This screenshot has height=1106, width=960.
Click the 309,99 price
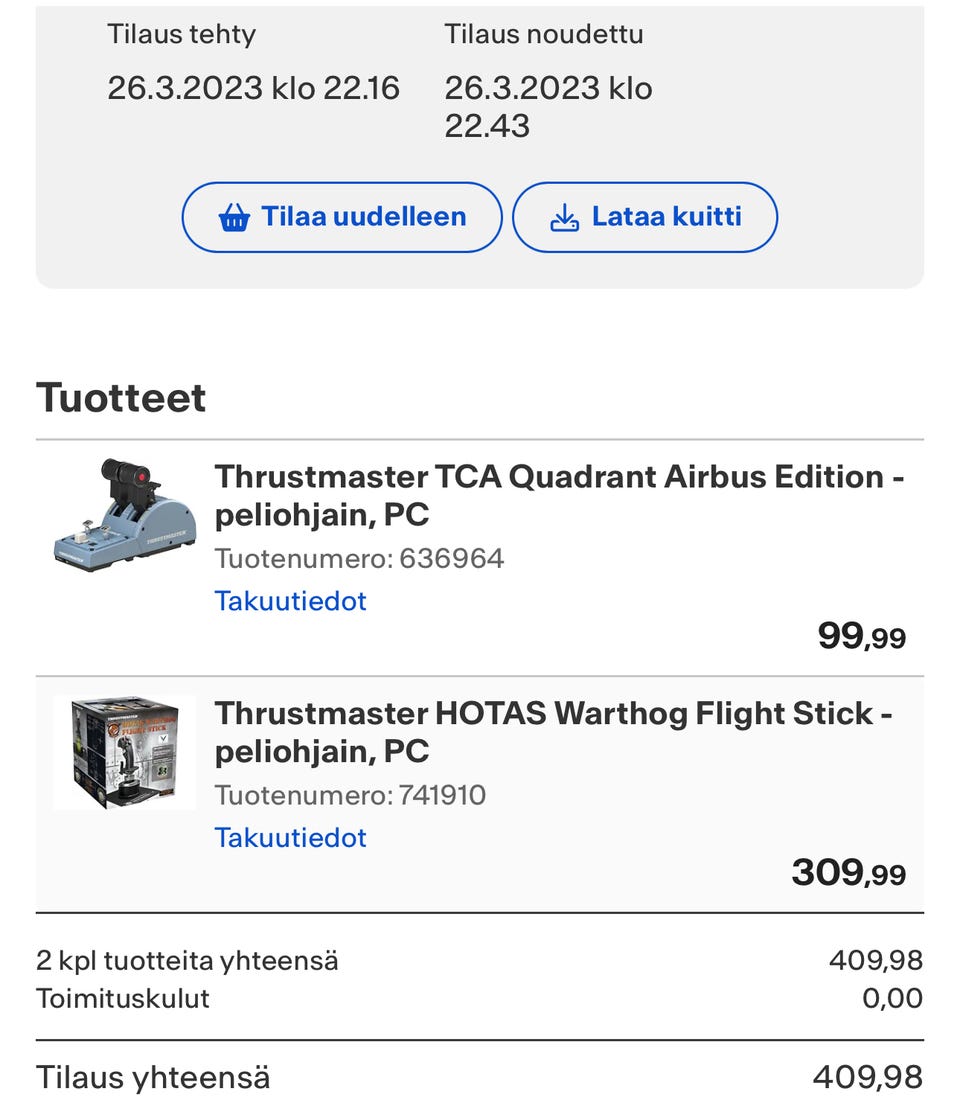[x=848, y=873]
